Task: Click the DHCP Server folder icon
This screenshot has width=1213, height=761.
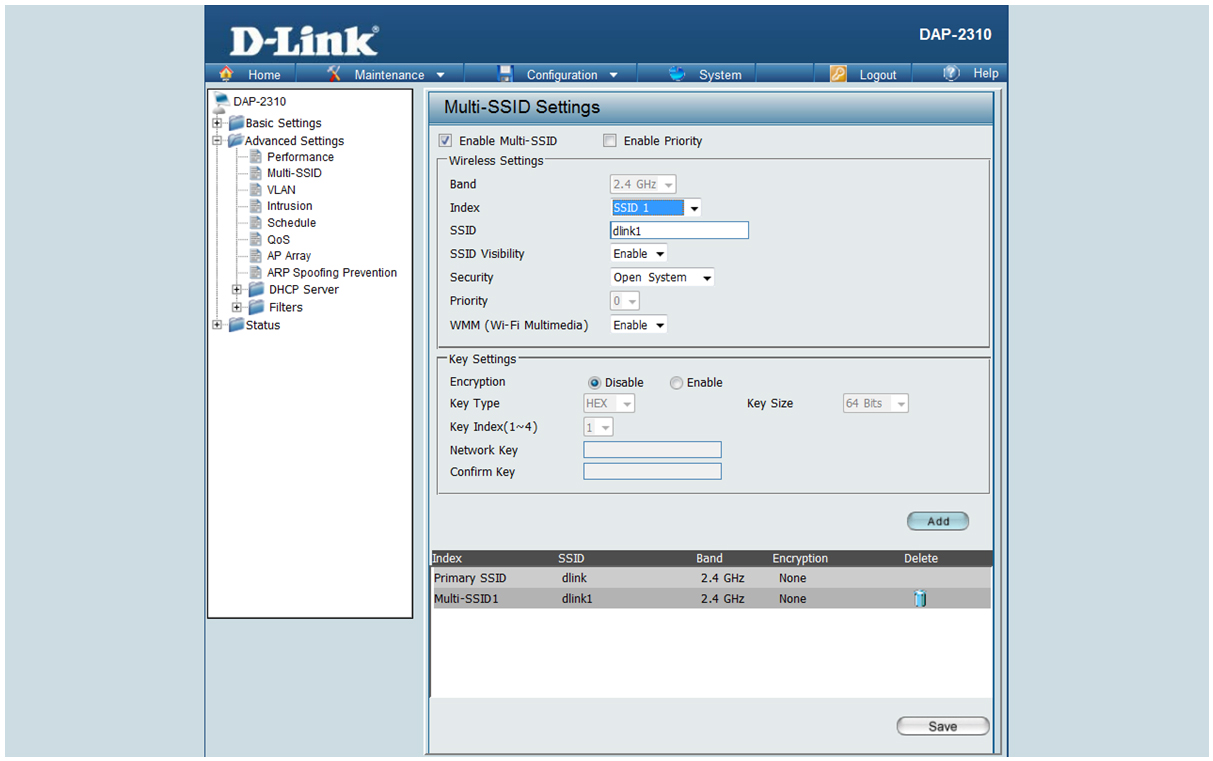Action: tap(257, 290)
